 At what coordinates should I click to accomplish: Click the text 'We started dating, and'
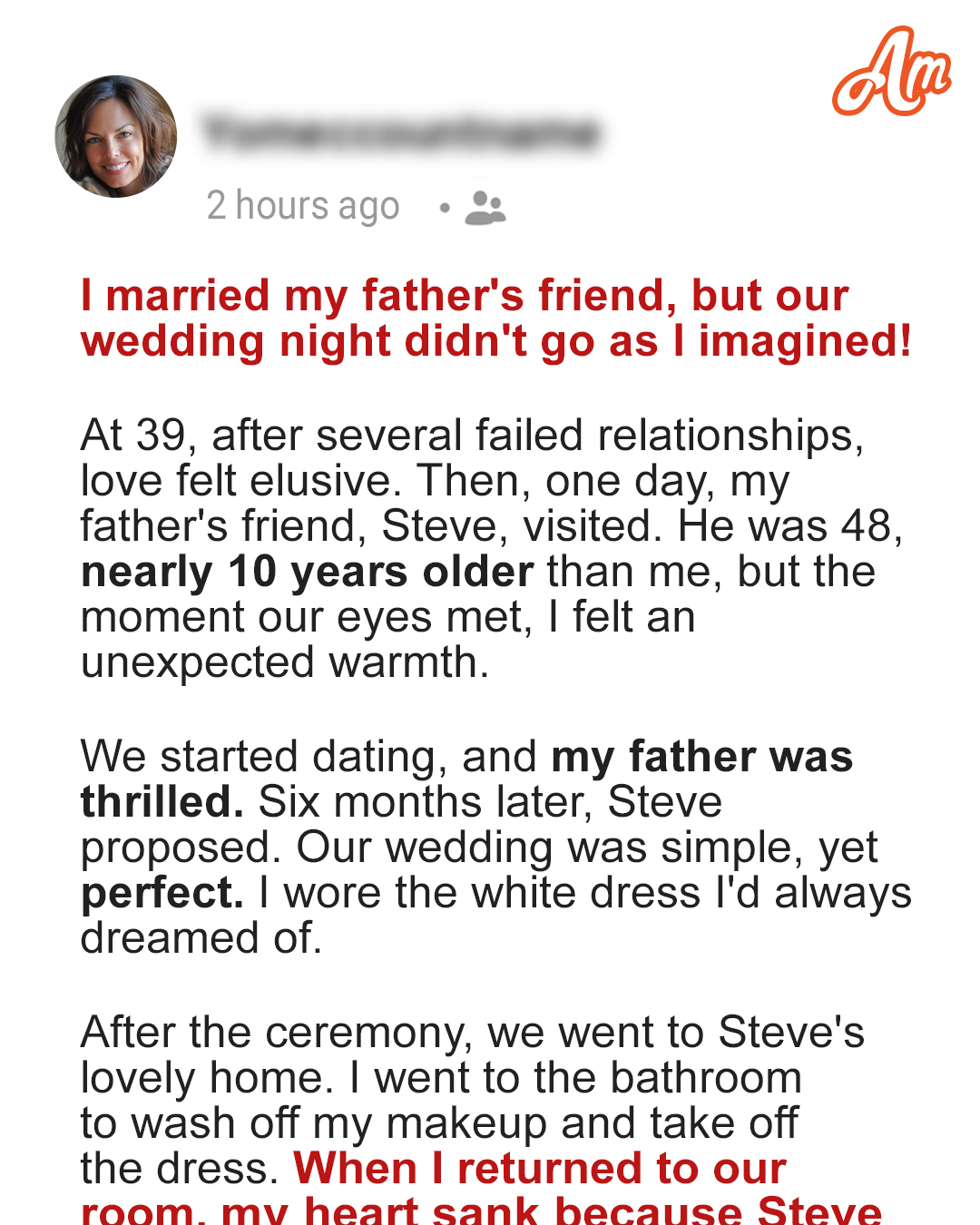pyautogui.click(x=309, y=757)
